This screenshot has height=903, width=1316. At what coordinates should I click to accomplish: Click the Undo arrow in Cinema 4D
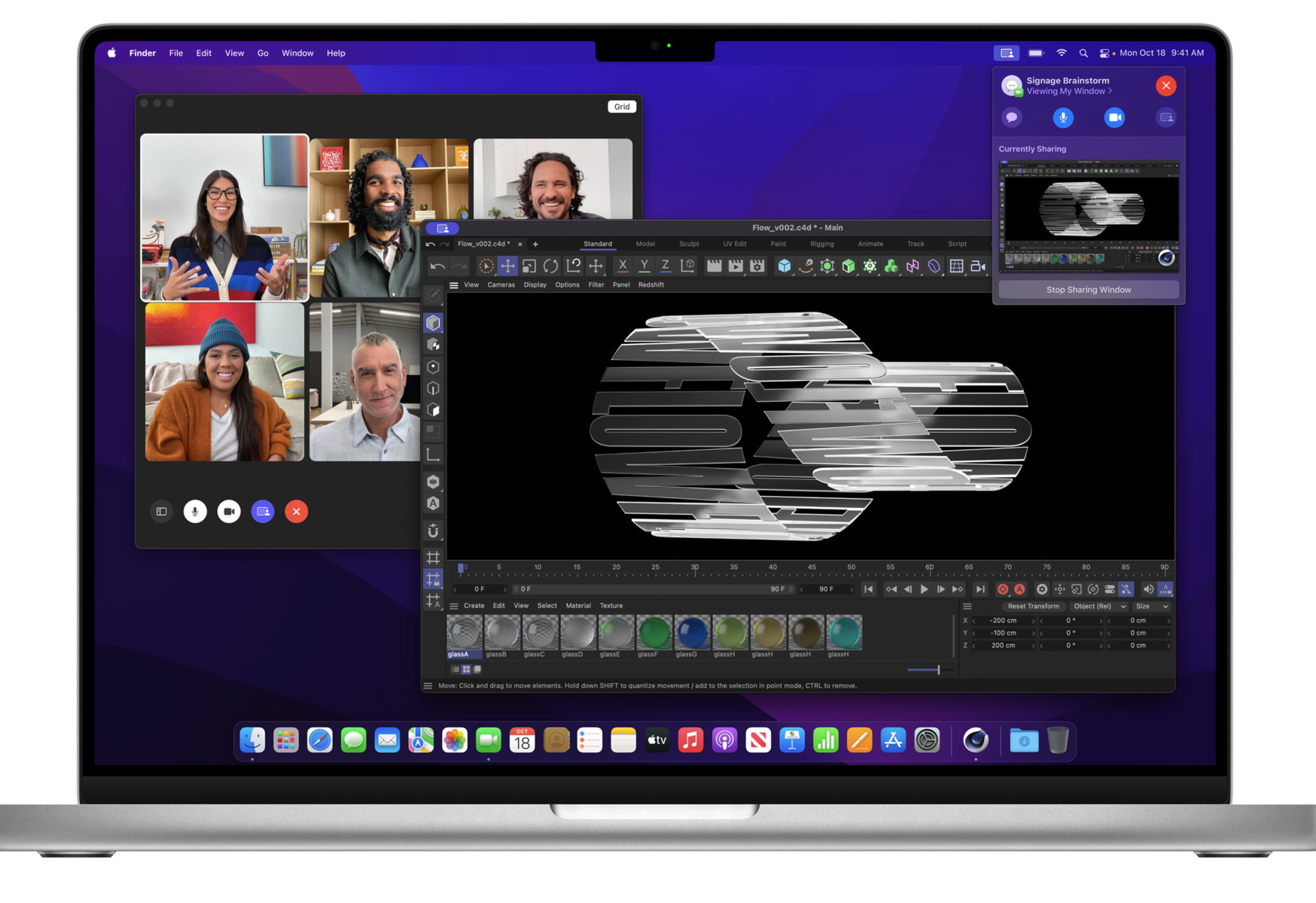click(437, 266)
